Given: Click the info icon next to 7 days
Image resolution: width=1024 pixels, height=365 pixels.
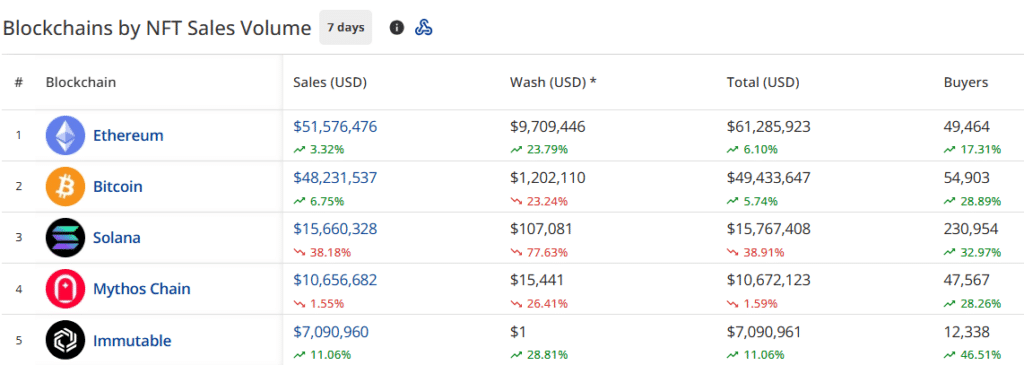Looking at the screenshot, I should click(x=396, y=28).
